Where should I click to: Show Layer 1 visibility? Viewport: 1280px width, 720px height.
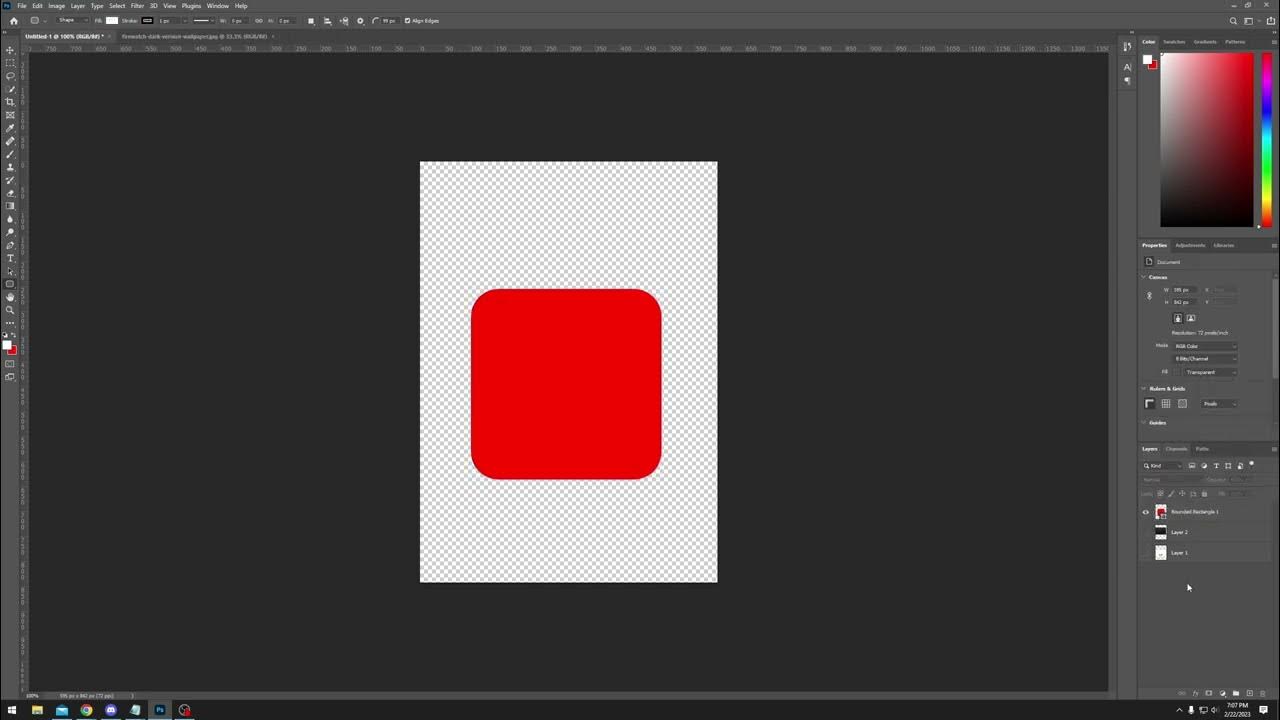1146,553
